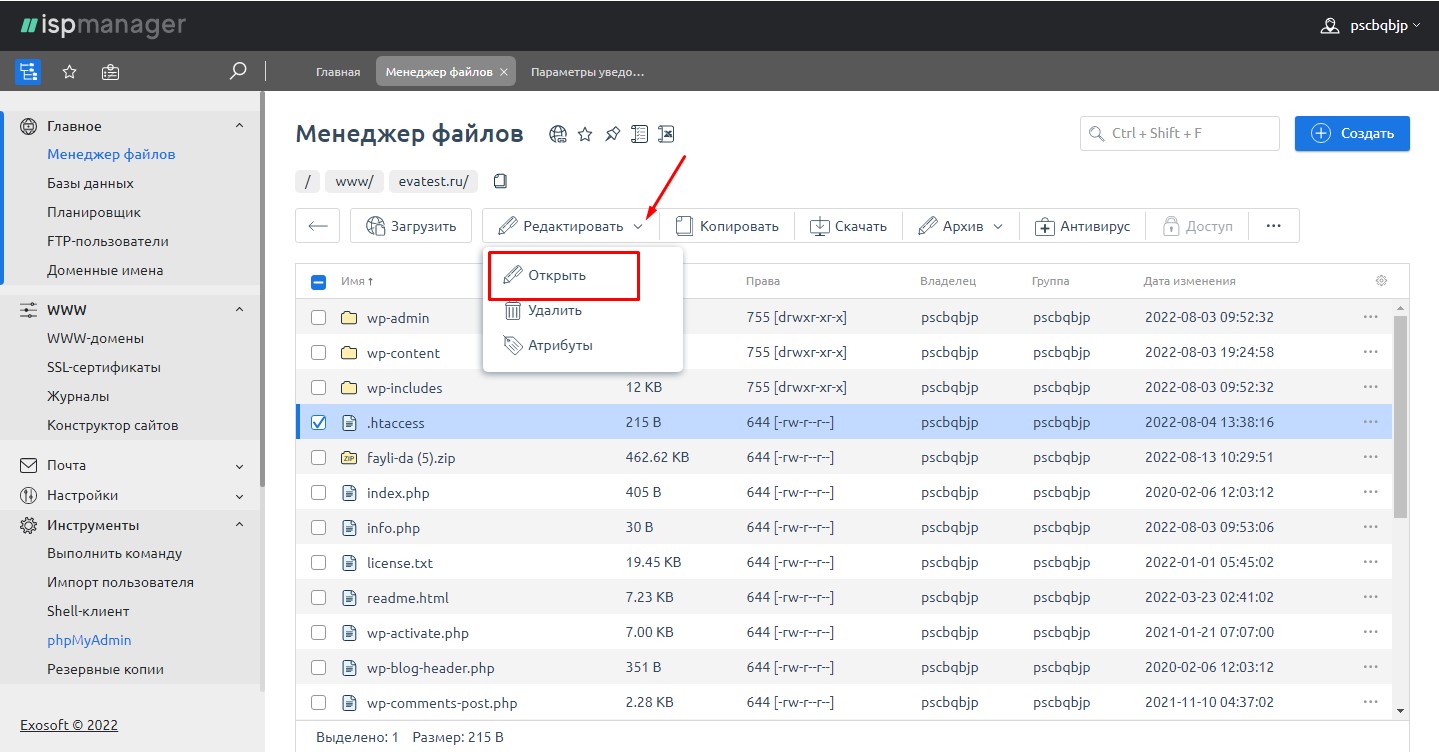Screen dimensions: 1439x752
Task: Focus the Ctrl + Shift + F search field
Action: (x=1180, y=134)
